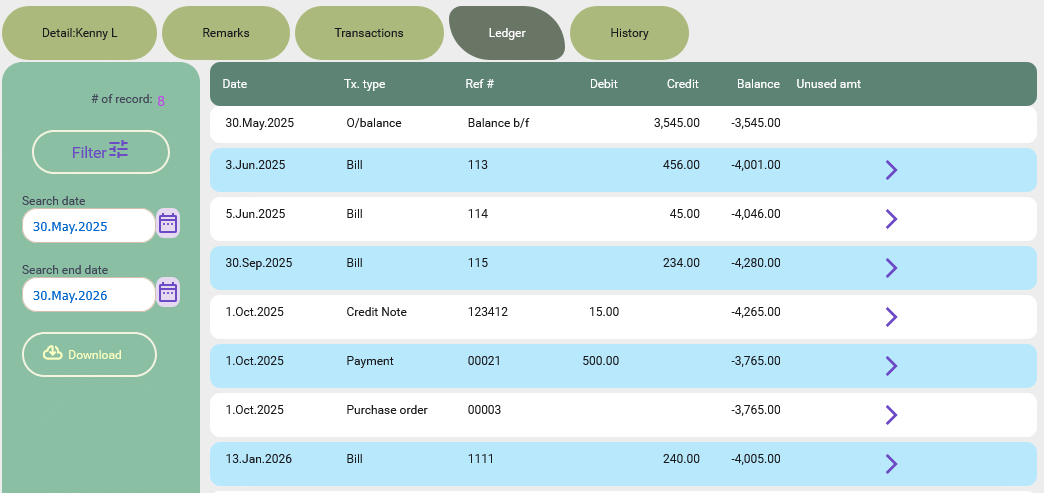Click the 13.Jan.2026 date cell
Viewport: 1044px width, 493px height.
(x=258, y=459)
